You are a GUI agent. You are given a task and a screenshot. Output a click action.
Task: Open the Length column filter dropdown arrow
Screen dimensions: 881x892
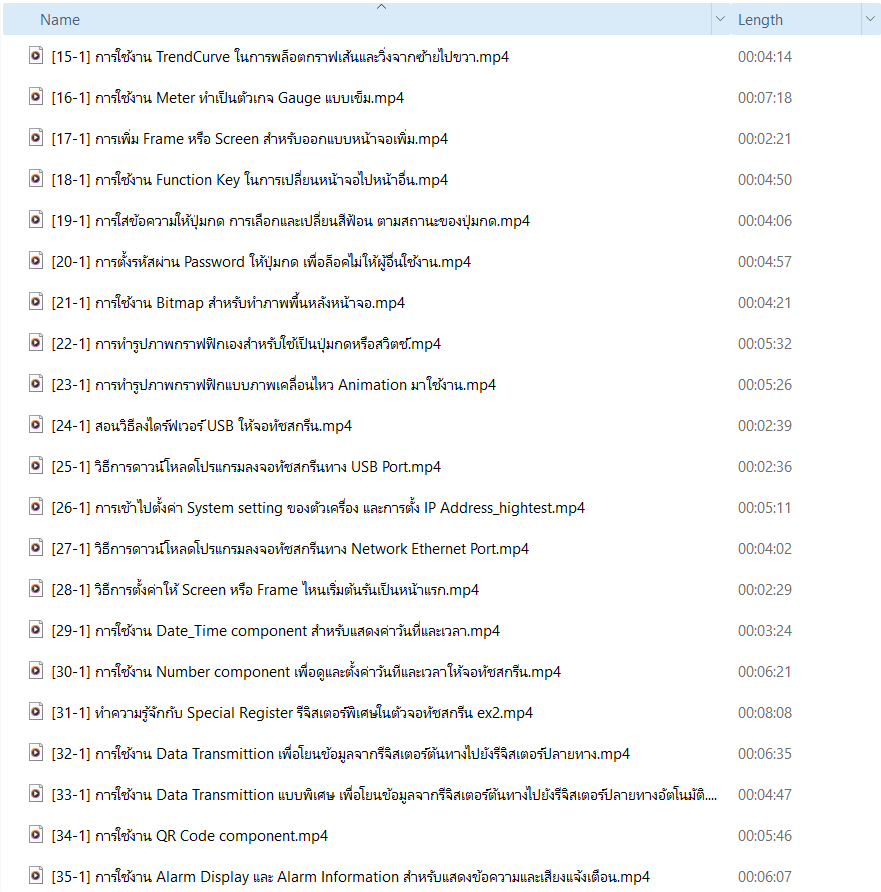867,20
